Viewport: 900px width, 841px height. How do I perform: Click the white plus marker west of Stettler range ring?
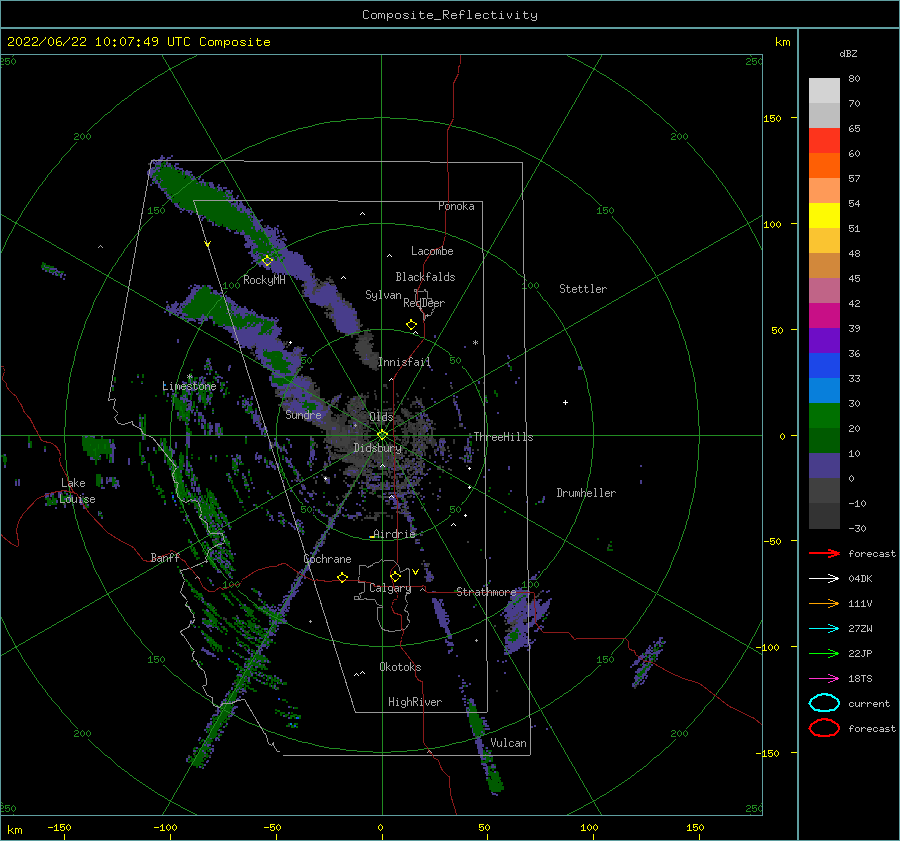click(x=565, y=402)
